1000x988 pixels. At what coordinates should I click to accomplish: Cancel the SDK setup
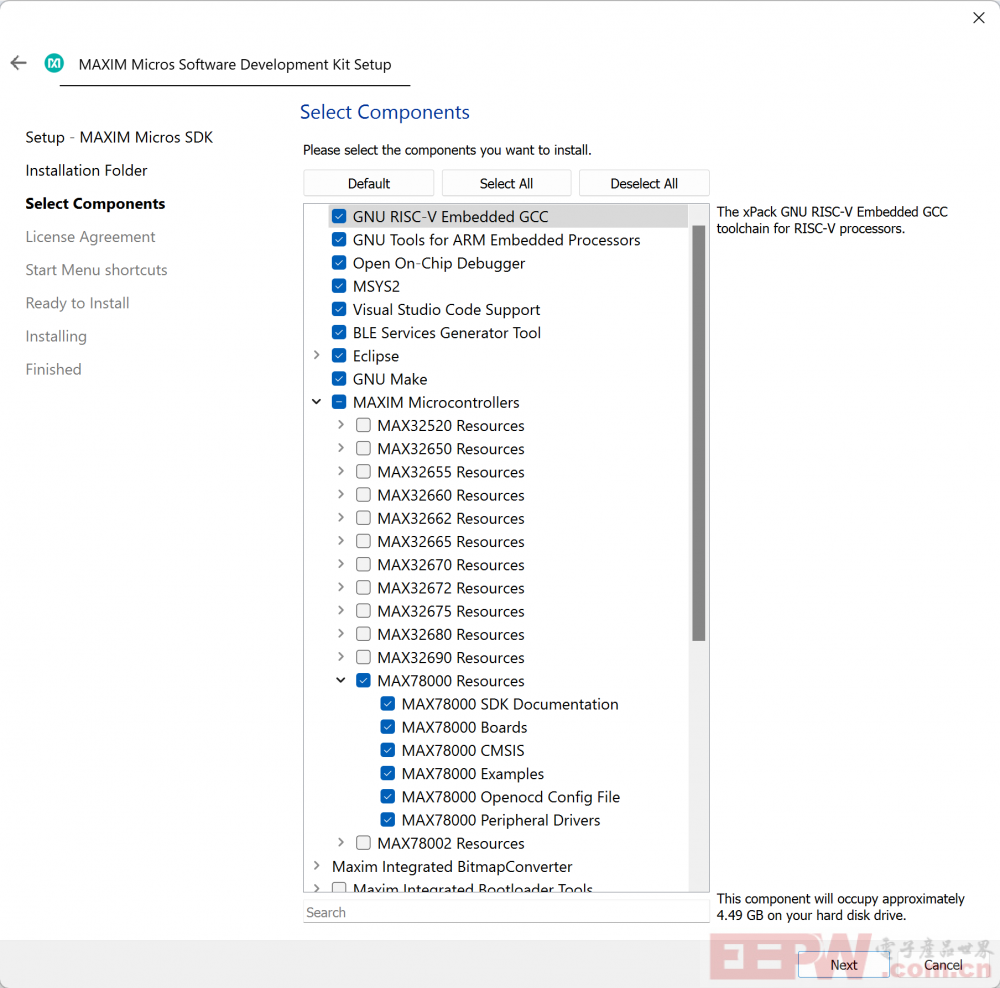coord(943,964)
